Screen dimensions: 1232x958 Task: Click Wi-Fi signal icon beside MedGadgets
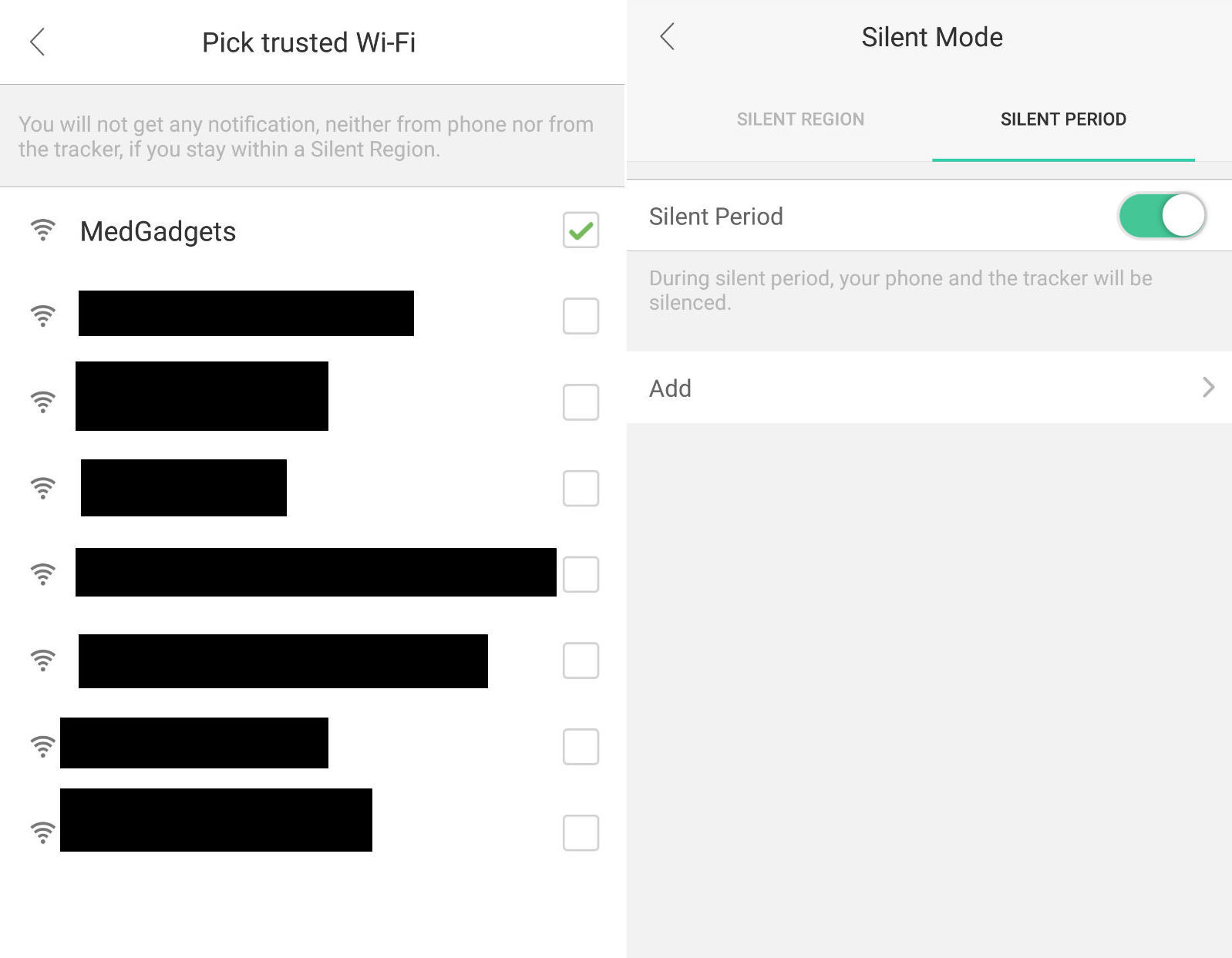tap(43, 230)
